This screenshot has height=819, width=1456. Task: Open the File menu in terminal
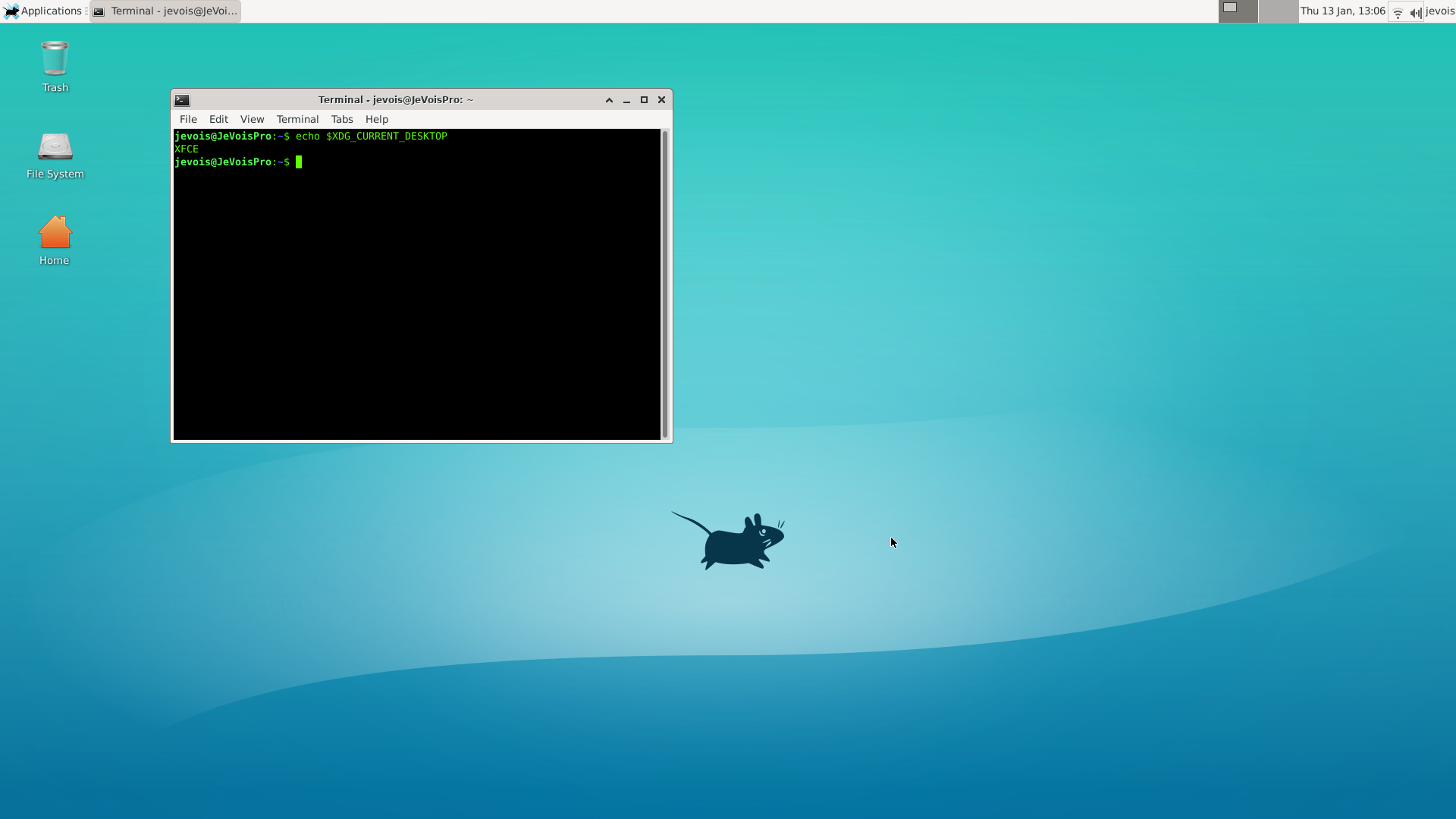[188, 120]
